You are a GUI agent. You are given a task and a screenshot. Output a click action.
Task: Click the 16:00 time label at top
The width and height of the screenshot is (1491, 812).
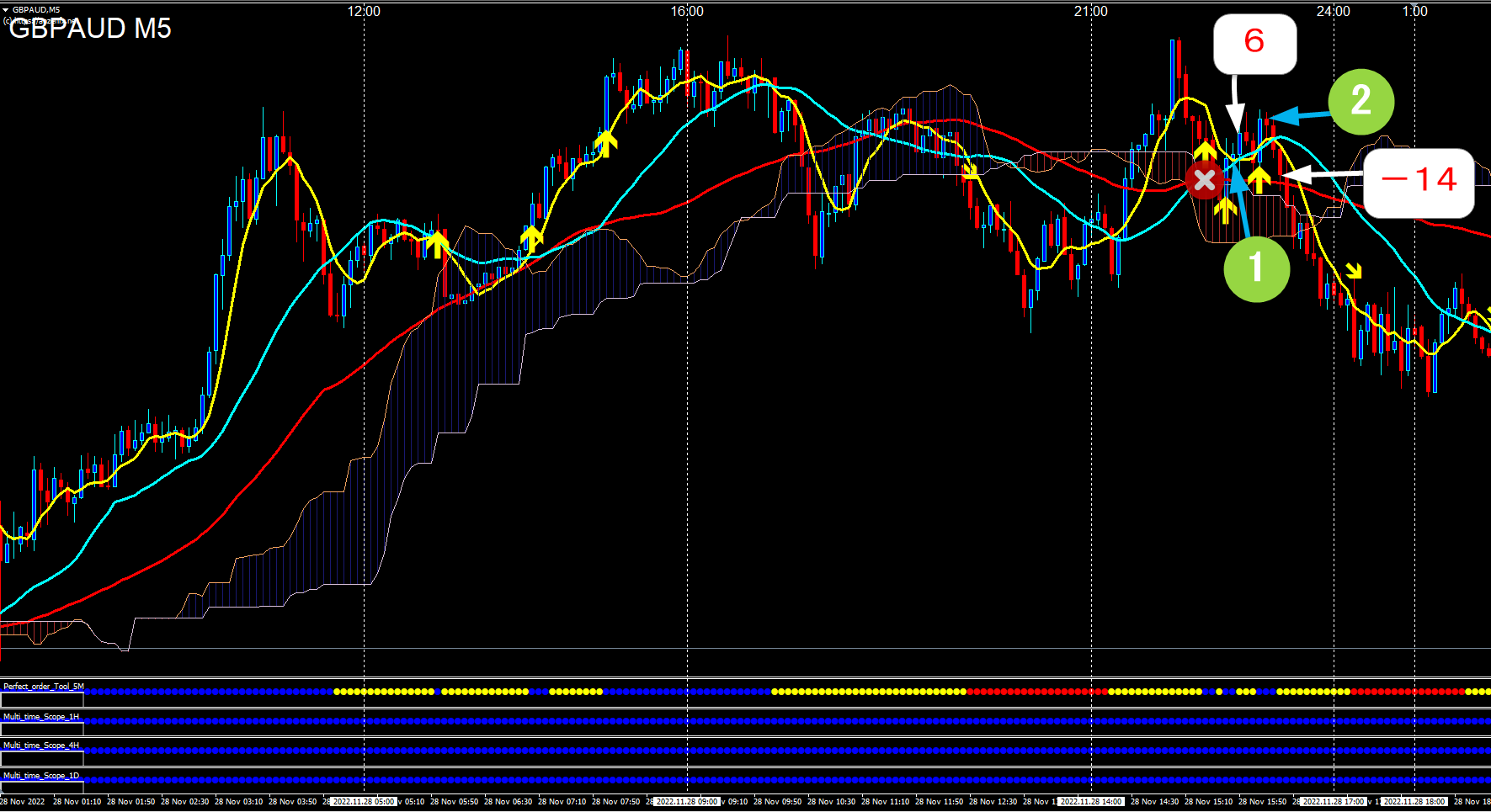[x=687, y=11]
